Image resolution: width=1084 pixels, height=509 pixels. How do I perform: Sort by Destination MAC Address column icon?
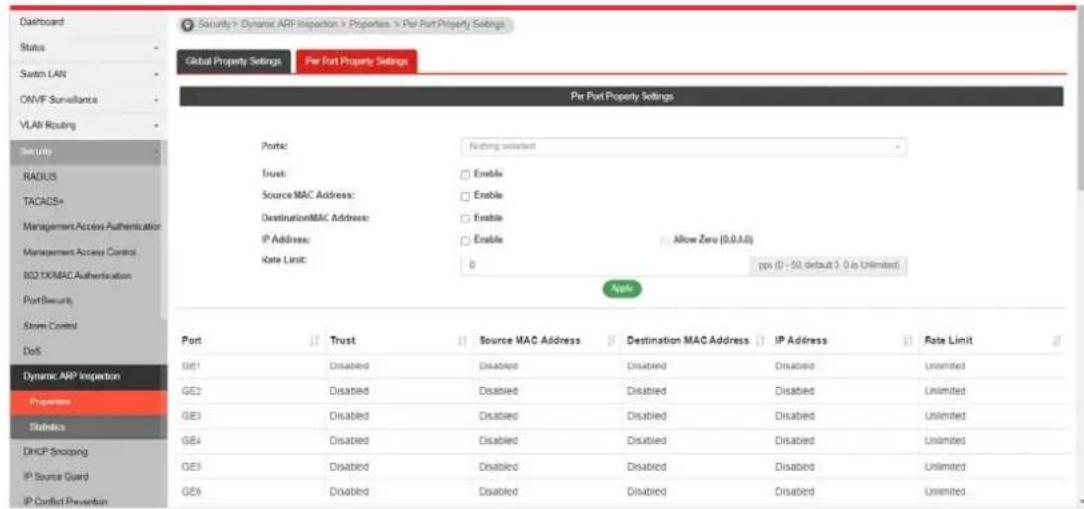(760, 340)
